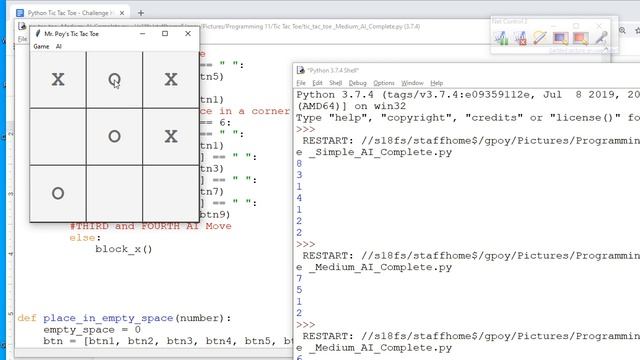Screen dimensions: 640x360
Task: Click output number 8 in the shell
Action: [299, 164]
